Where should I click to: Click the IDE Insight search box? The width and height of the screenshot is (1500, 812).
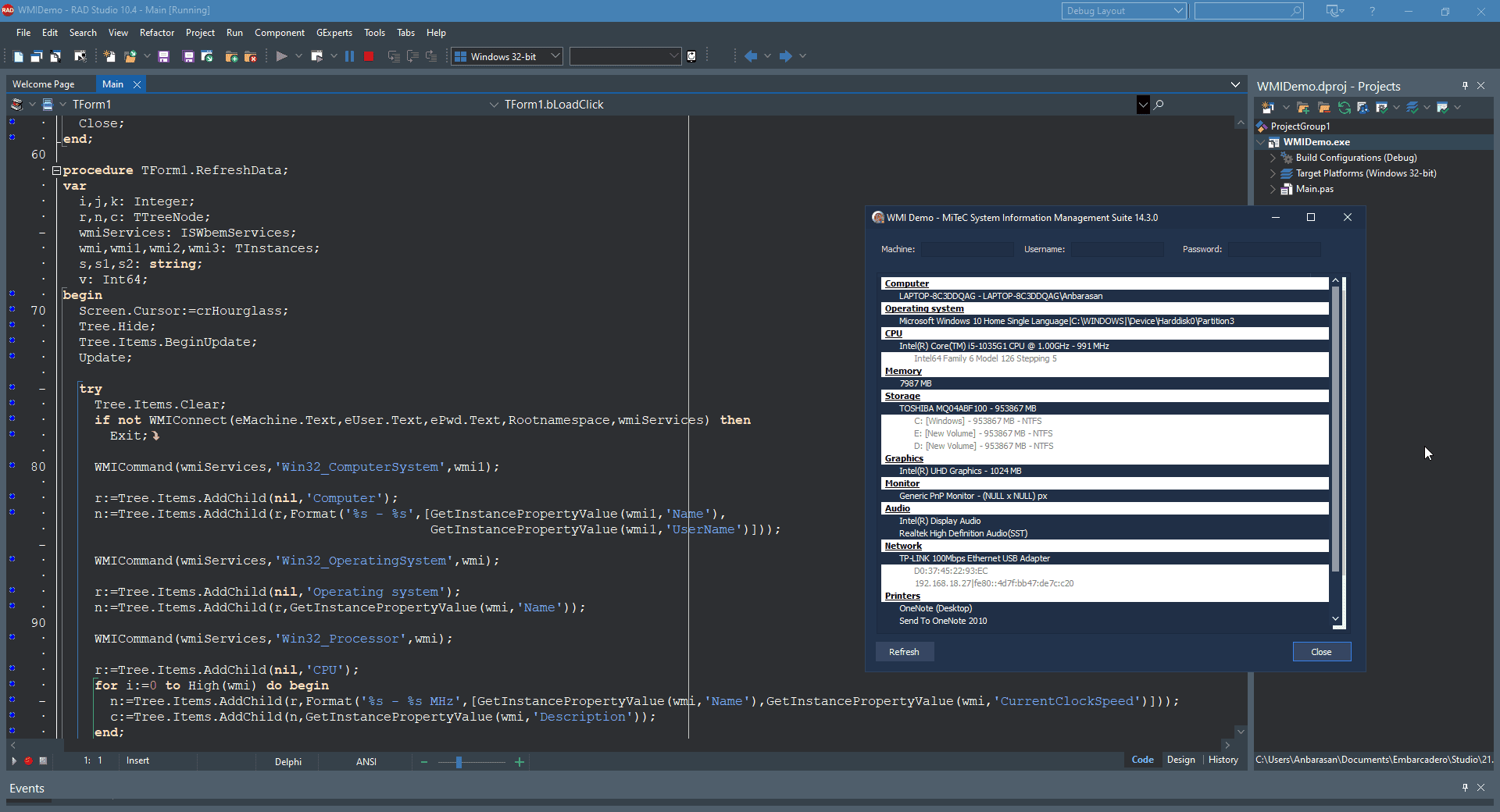[1248, 11]
